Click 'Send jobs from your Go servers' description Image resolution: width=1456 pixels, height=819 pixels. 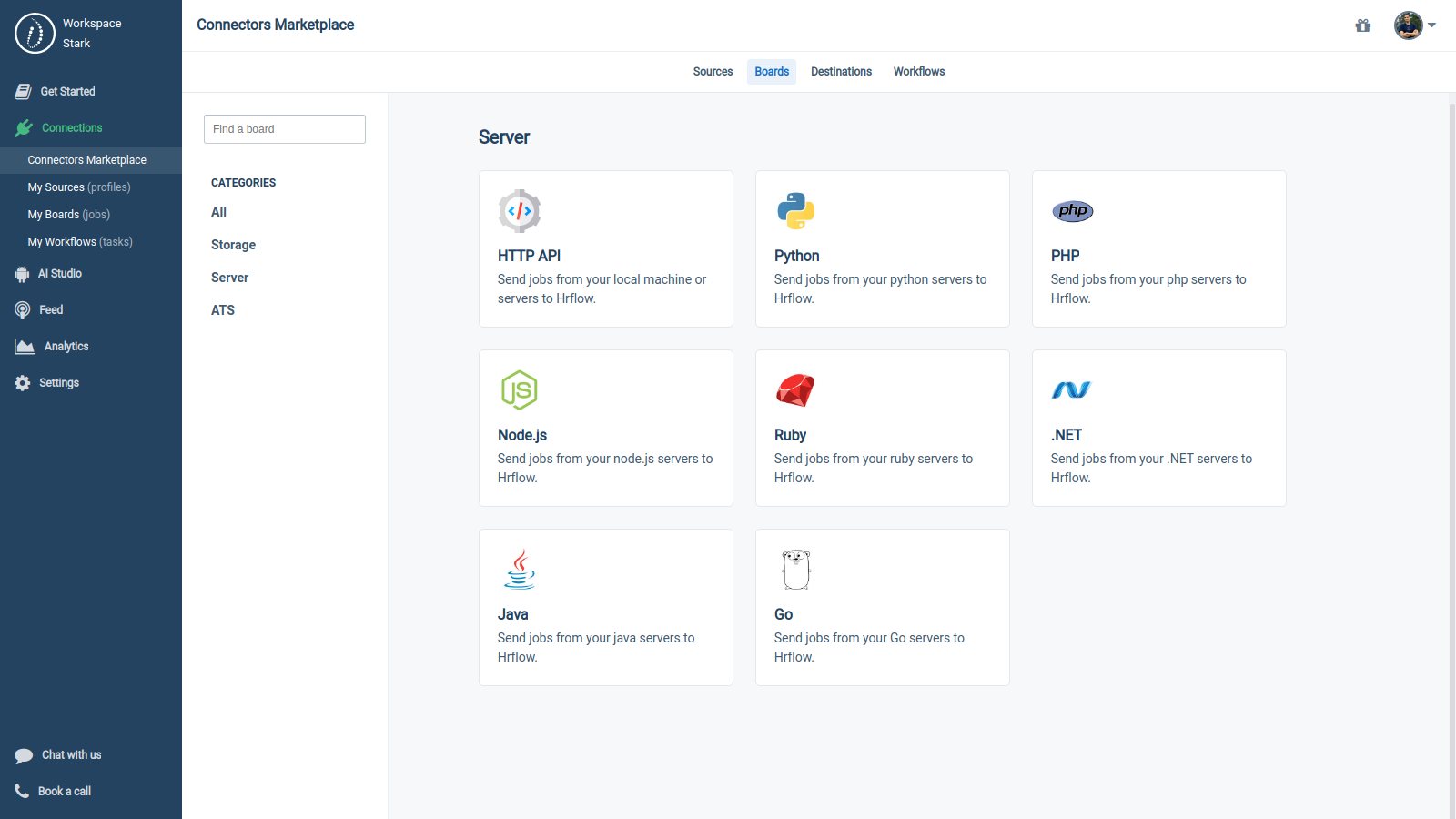click(869, 648)
